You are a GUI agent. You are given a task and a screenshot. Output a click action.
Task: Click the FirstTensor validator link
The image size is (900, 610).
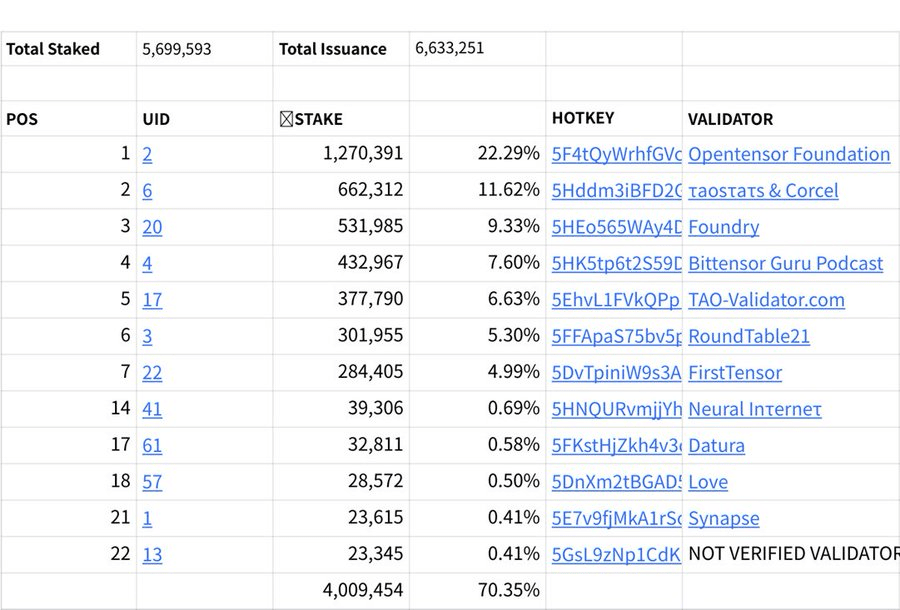point(735,372)
